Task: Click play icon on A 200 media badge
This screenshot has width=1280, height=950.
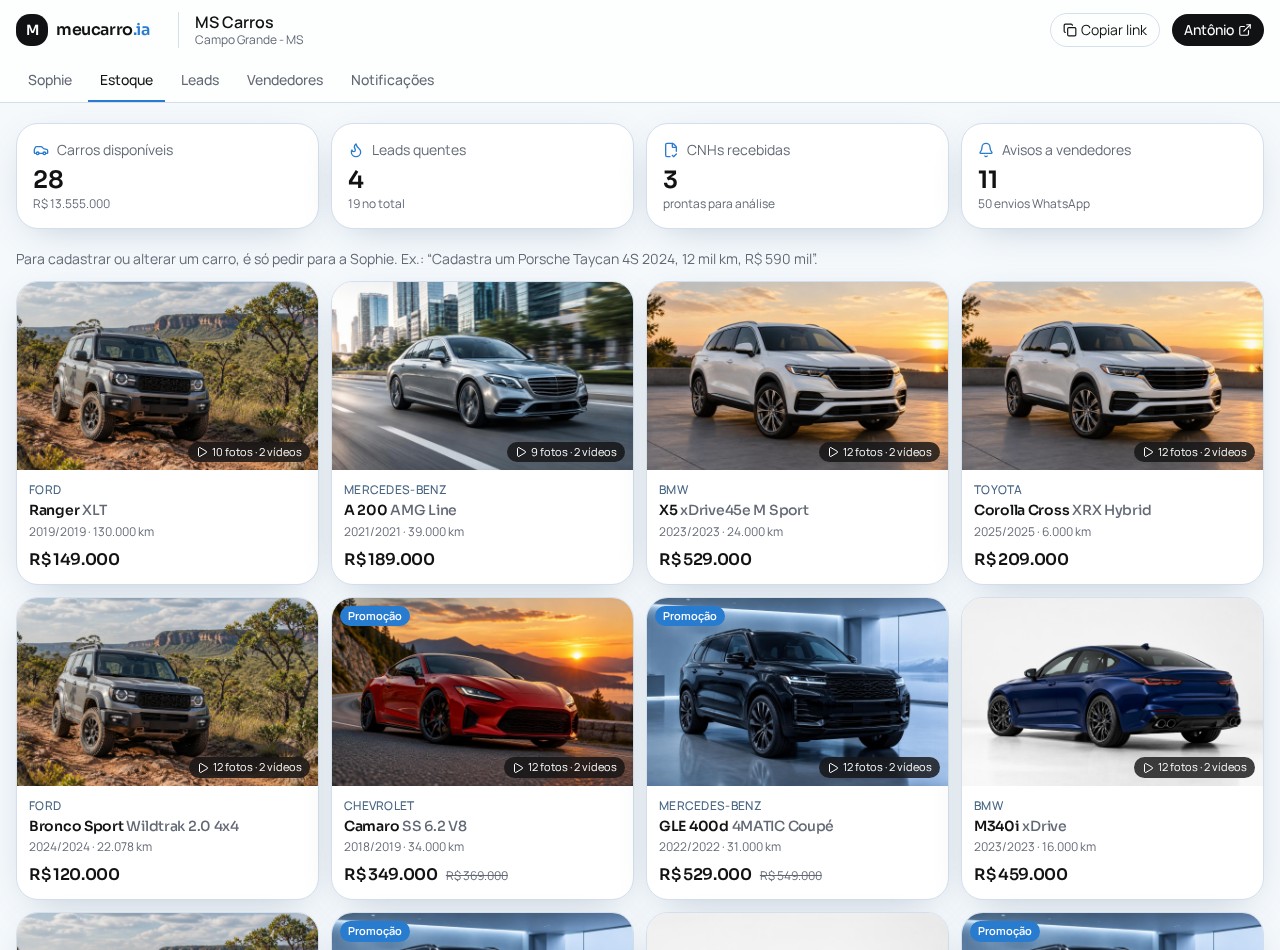Action: pos(521,452)
